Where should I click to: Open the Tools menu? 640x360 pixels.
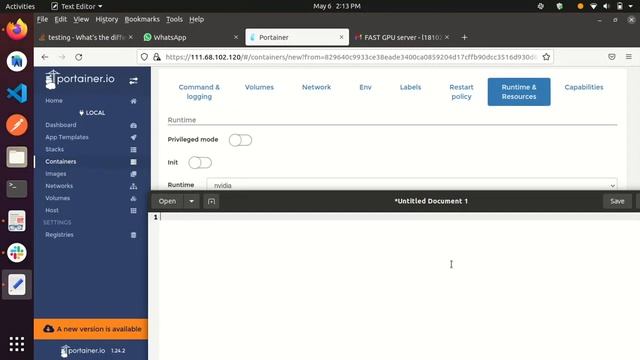coord(174,19)
